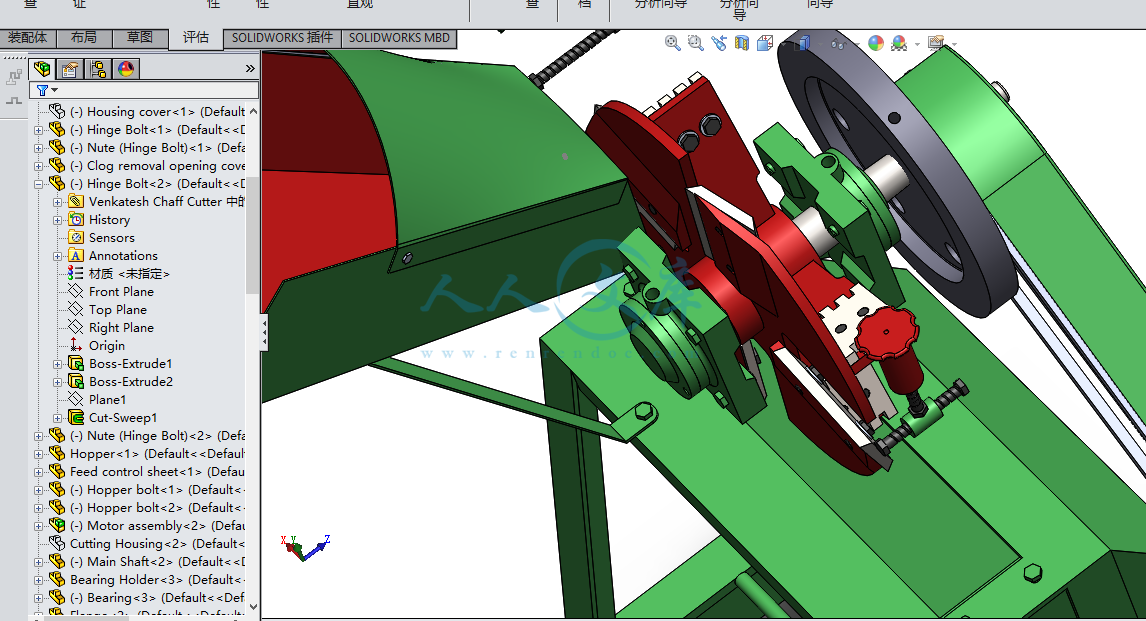The image size is (1146, 621).
Task: Click the material icon next to 材质
Action: click(x=76, y=273)
